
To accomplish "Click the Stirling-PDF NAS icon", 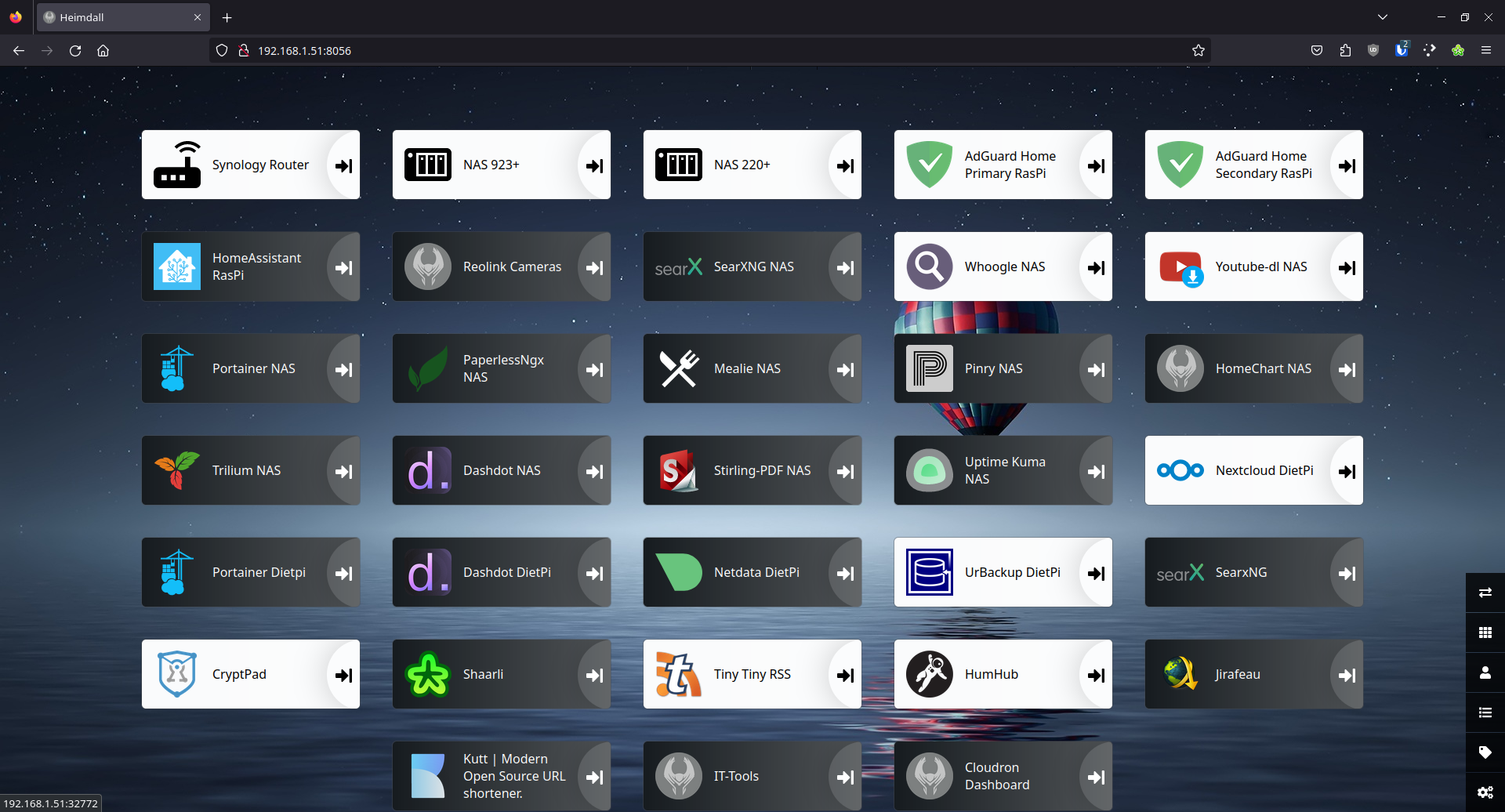I will point(679,470).
